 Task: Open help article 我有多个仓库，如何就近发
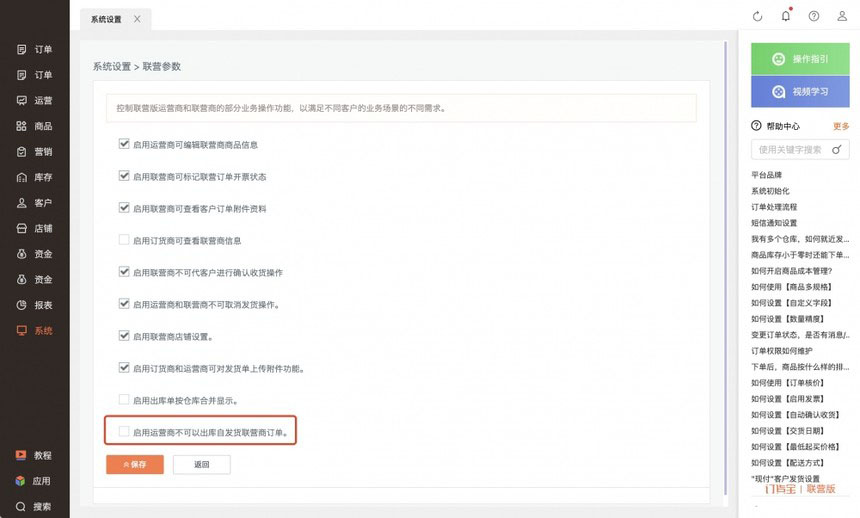800,239
